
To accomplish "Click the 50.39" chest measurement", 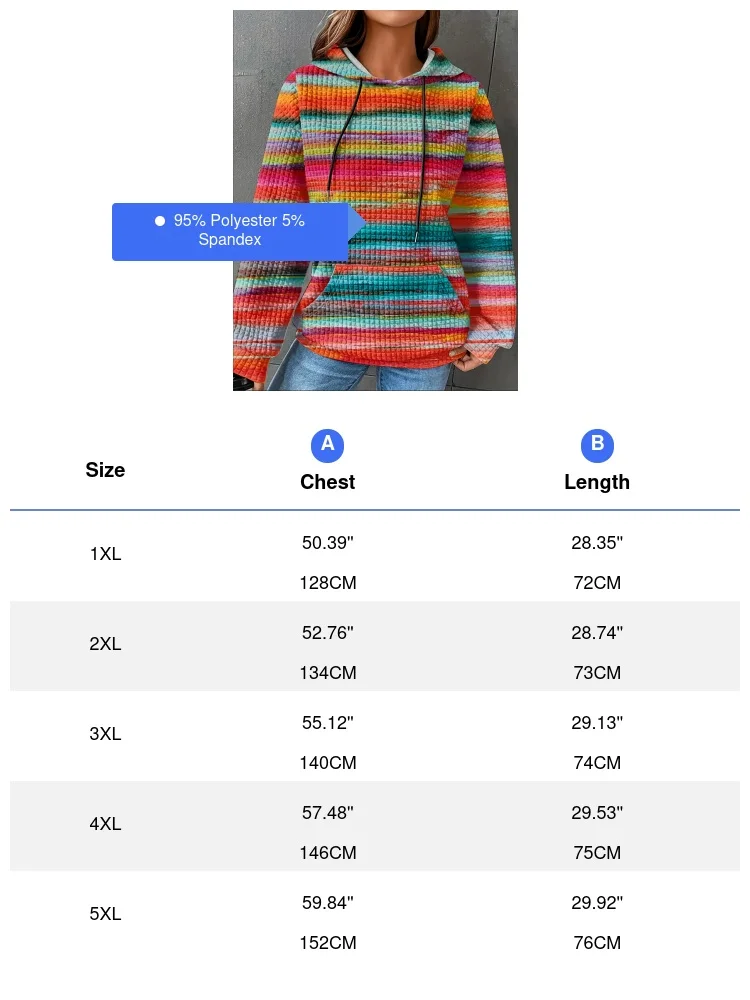I will pos(328,543).
